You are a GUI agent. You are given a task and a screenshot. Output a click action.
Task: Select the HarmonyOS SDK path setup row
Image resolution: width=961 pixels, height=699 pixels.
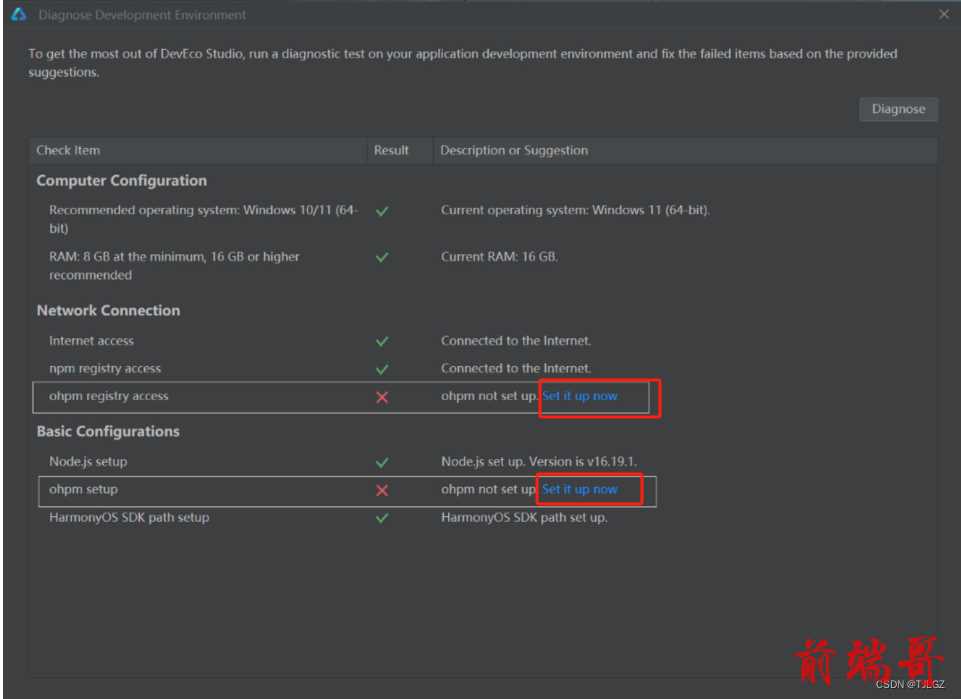(484, 518)
